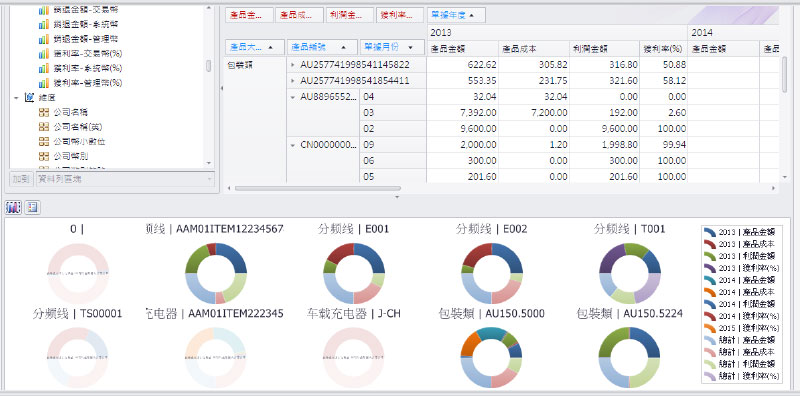Select the 獲利率... data field button
800x396 pixels.
401,15
